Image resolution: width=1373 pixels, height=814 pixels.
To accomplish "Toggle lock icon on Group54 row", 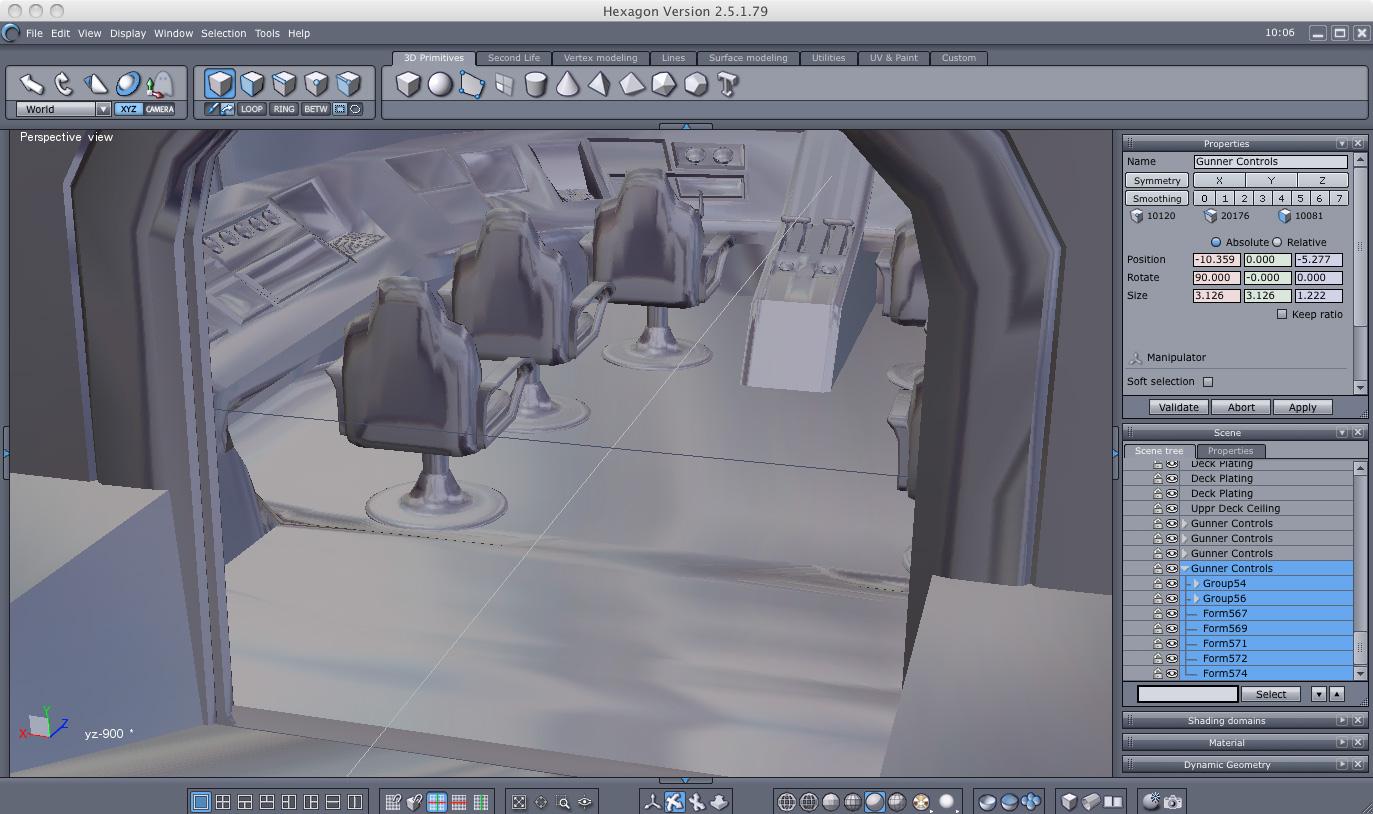I will pyautogui.click(x=1158, y=583).
